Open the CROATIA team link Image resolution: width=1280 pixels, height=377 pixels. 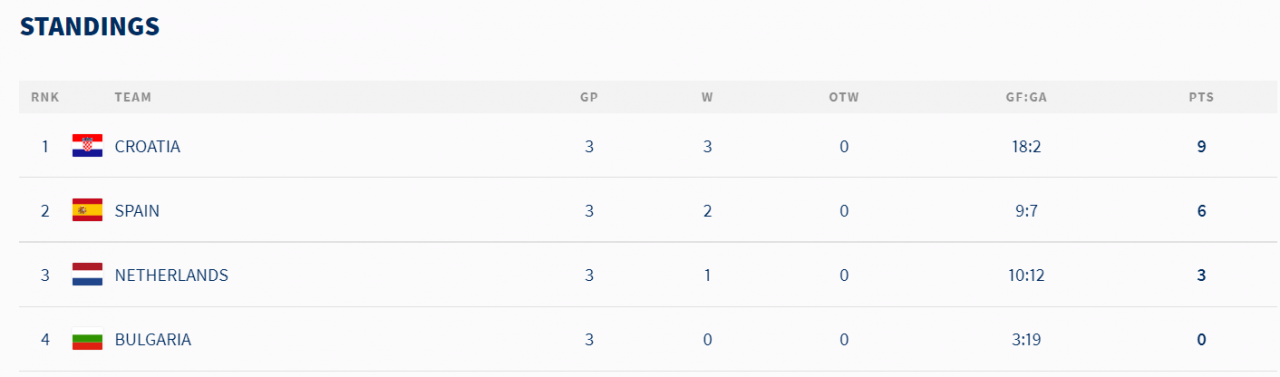147,146
